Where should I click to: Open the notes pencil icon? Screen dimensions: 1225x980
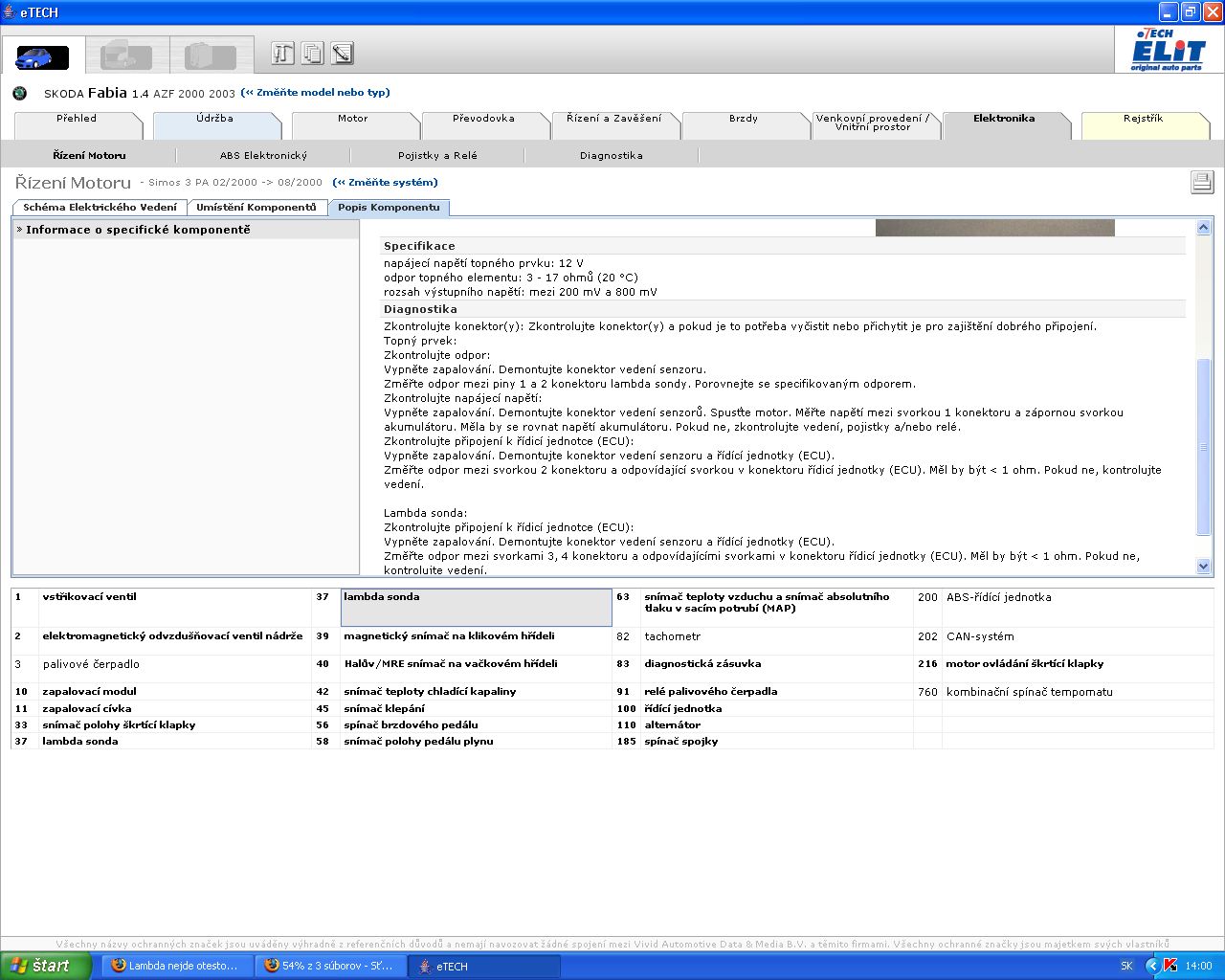342,53
